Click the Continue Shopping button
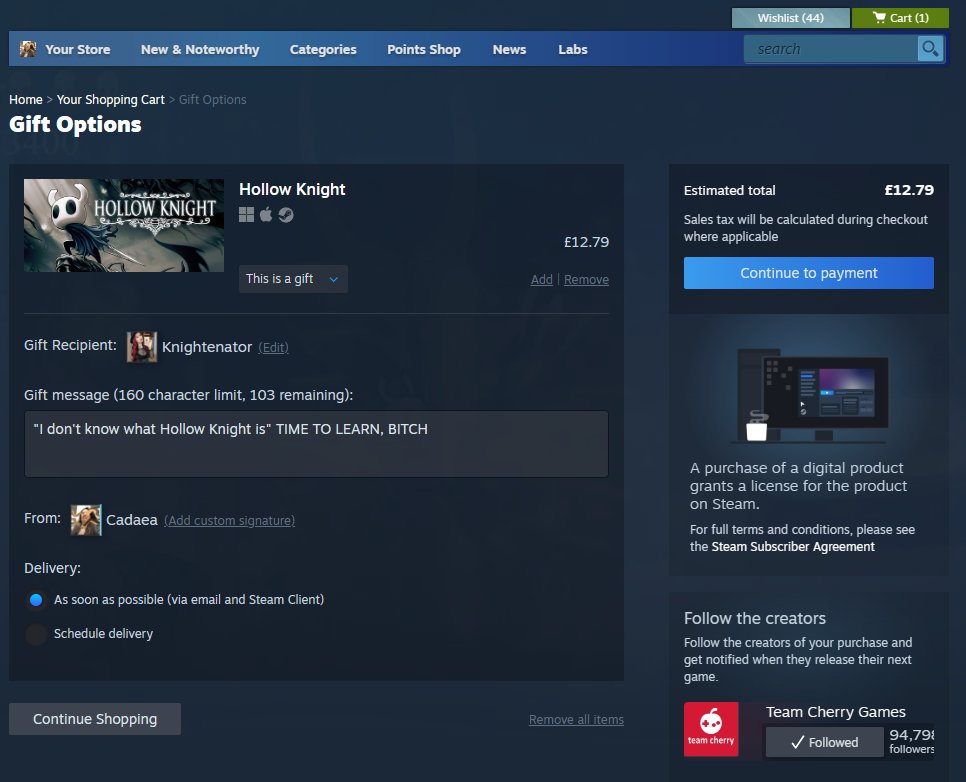Viewport: 966px width, 782px height. point(95,719)
